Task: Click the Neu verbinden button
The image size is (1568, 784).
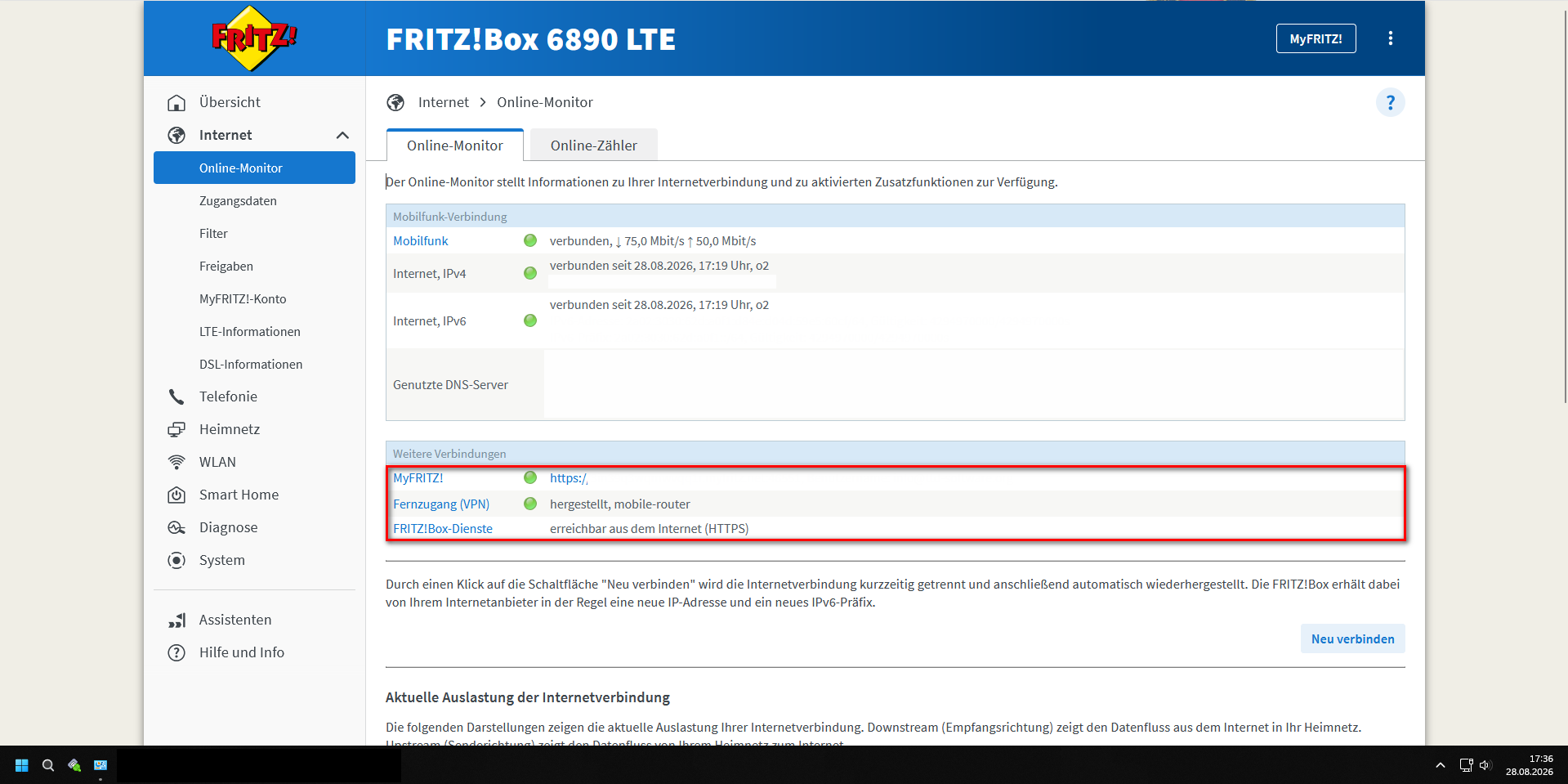Action: pos(1352,639)
